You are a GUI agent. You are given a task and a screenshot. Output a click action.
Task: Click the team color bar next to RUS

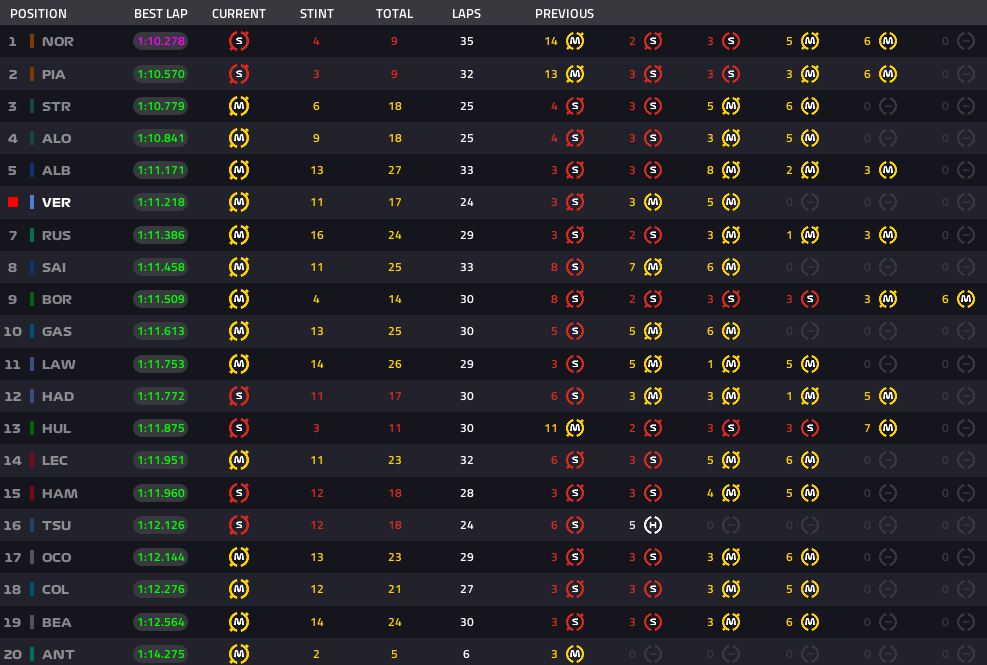click(x=32, y=235)
